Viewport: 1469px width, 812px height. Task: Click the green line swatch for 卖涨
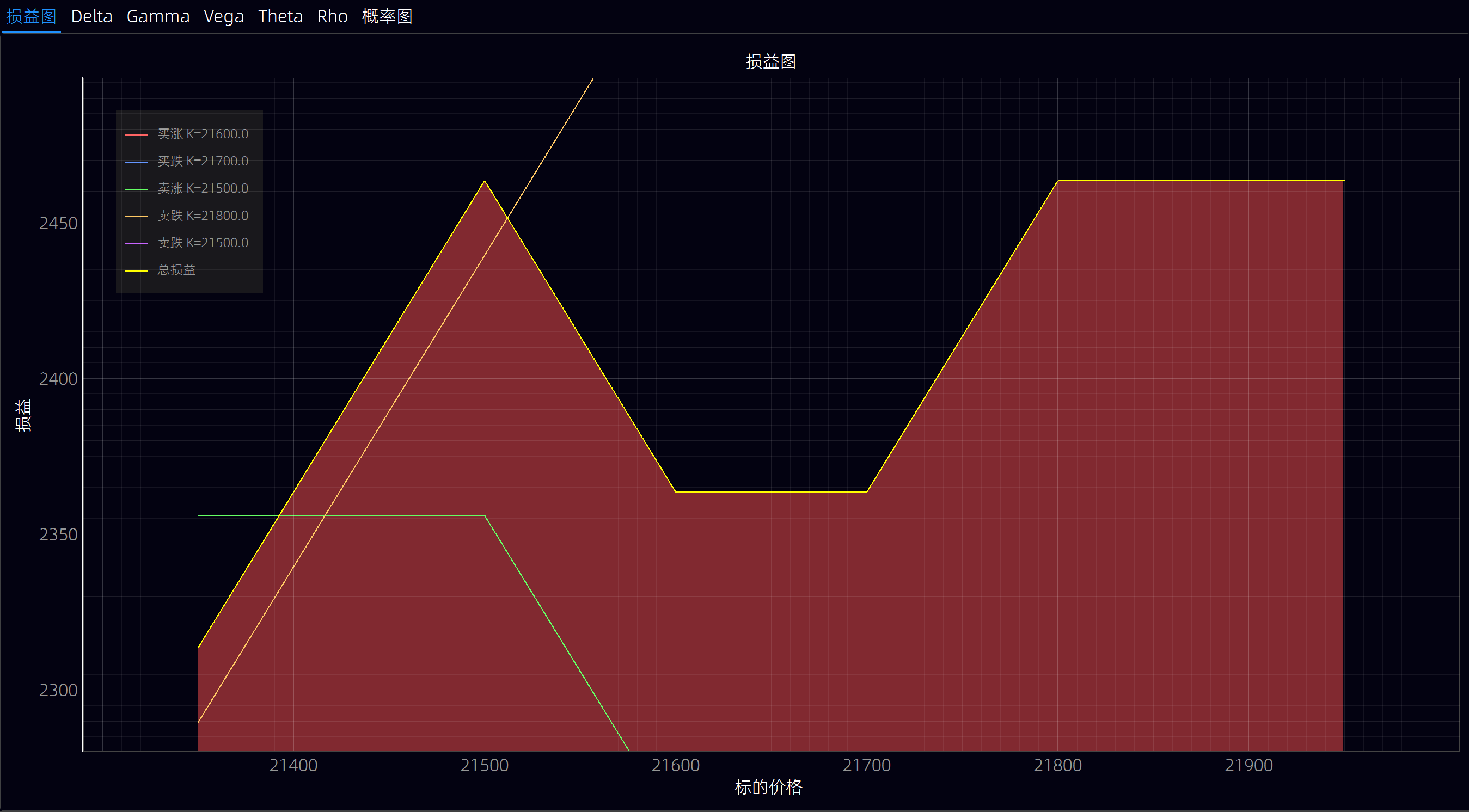(x=136, y=189)
